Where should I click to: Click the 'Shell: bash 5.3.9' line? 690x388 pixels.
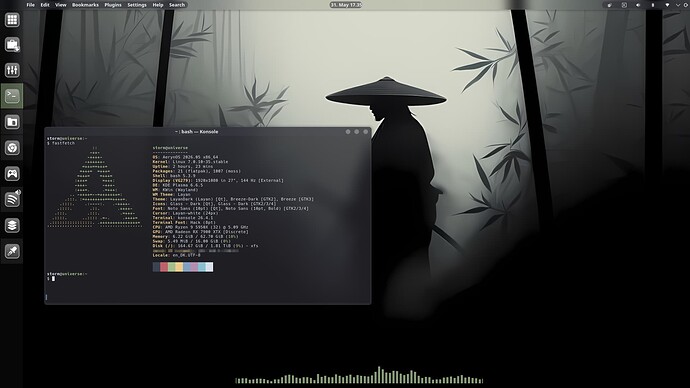(174, 176)
